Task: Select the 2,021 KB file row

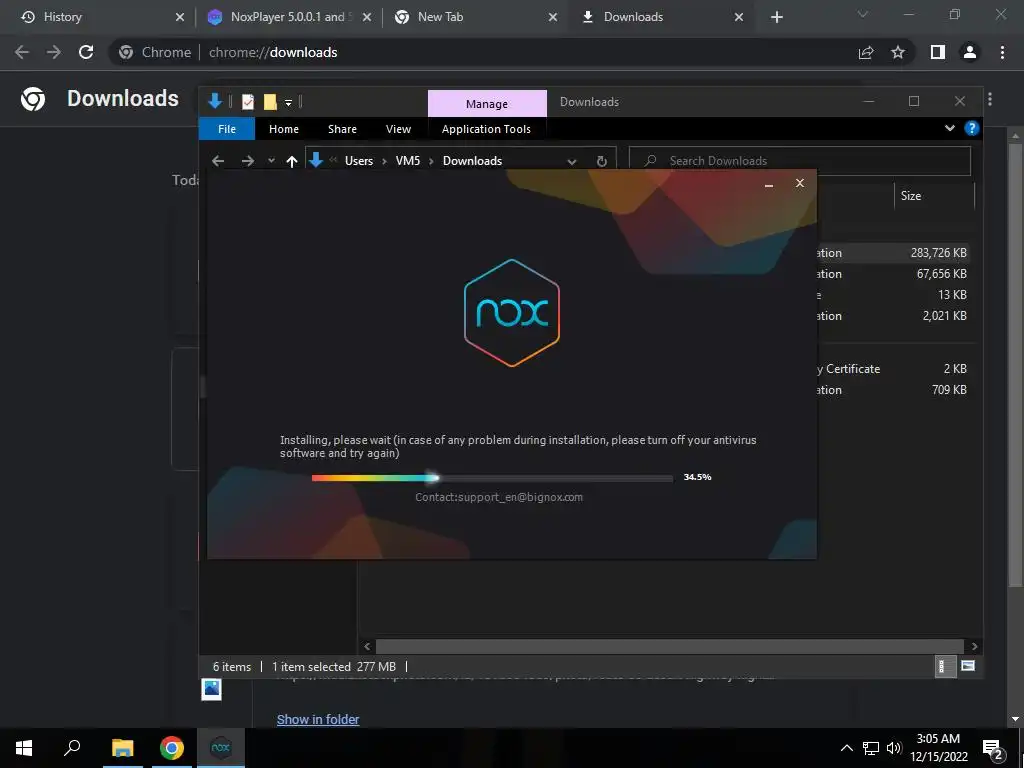Action: [893, 315]
